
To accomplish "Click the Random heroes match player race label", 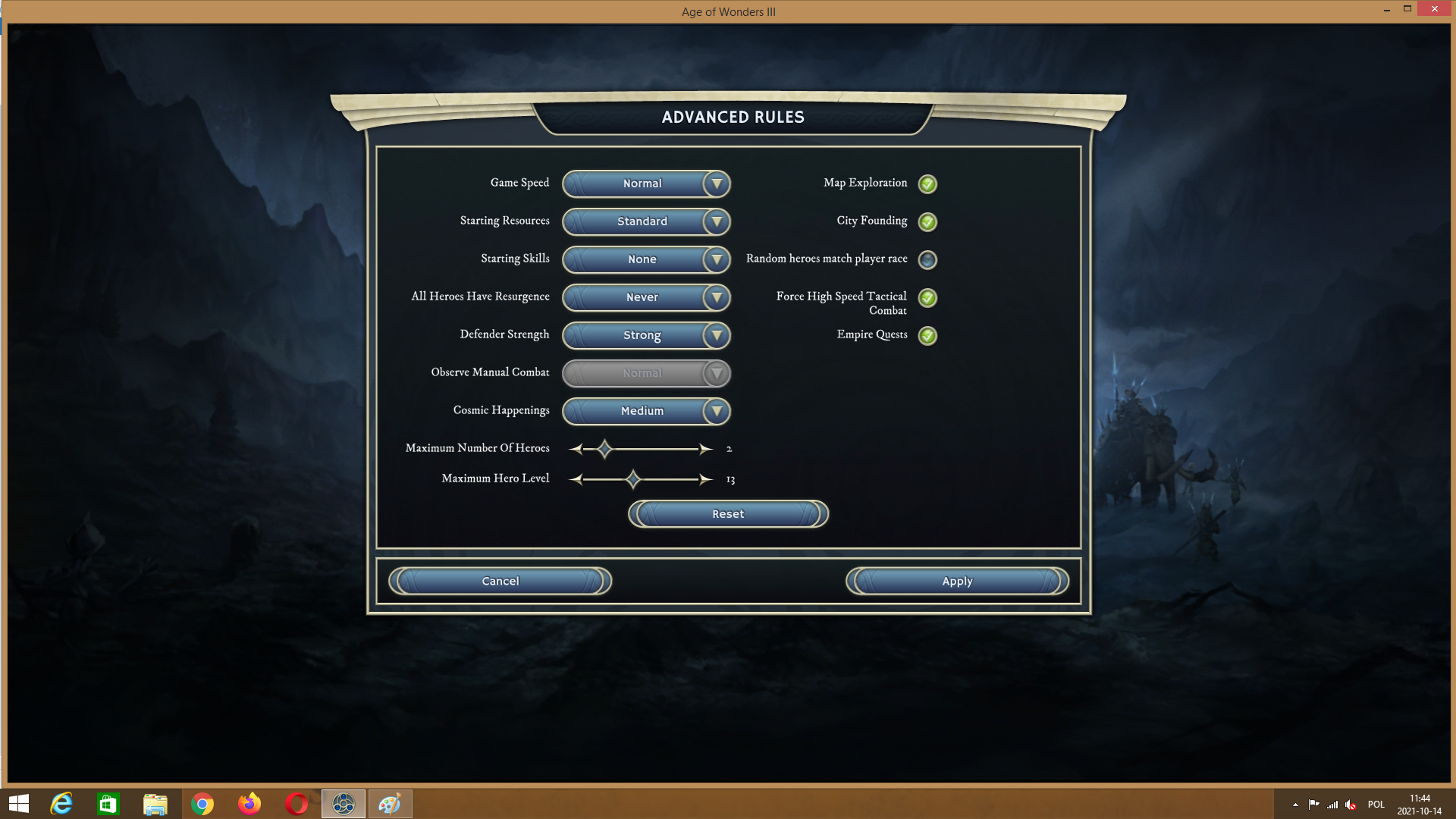I will (827, 259).
